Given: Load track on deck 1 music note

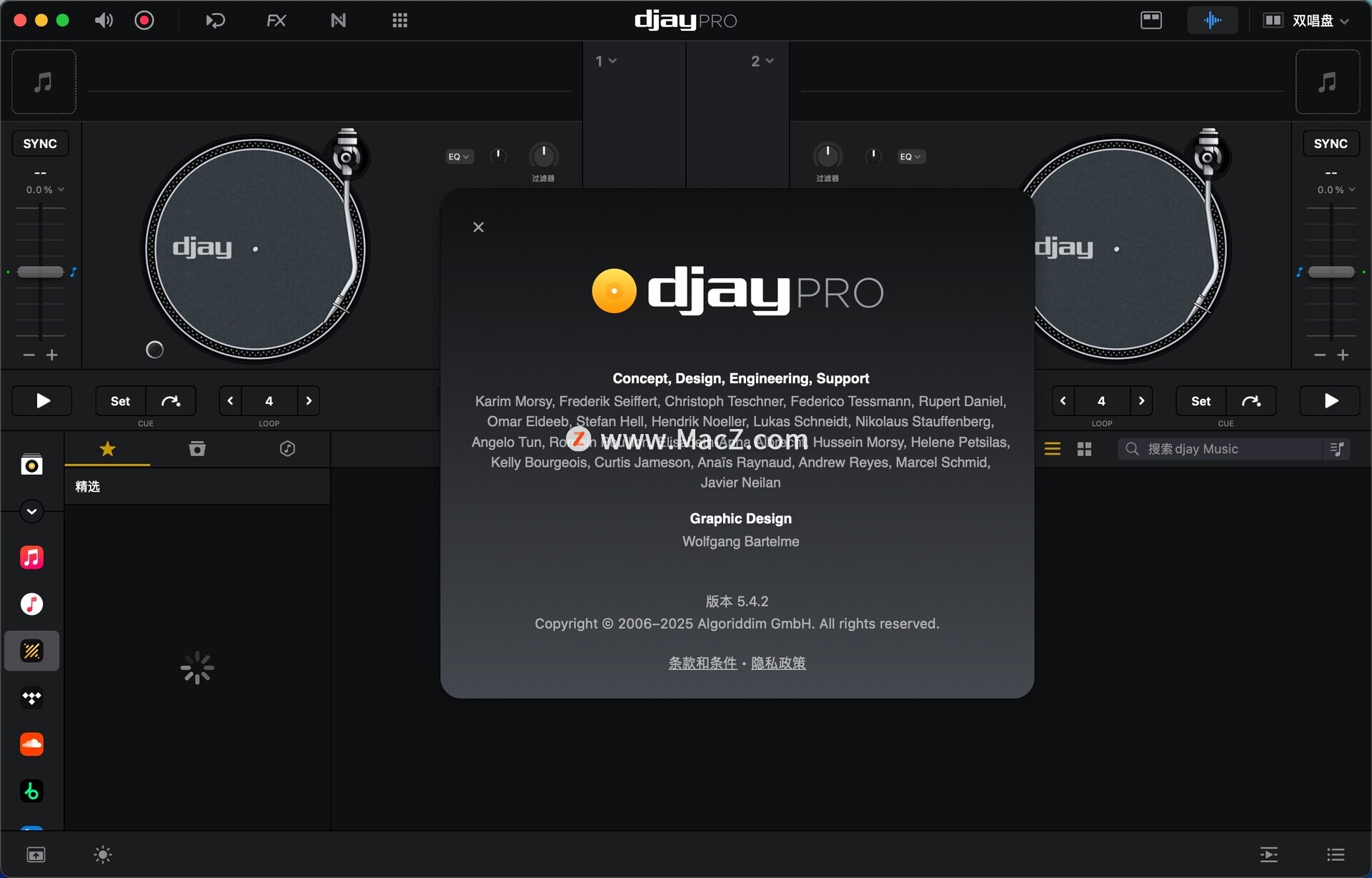Looking at the screenshot, I should point(44,82).
